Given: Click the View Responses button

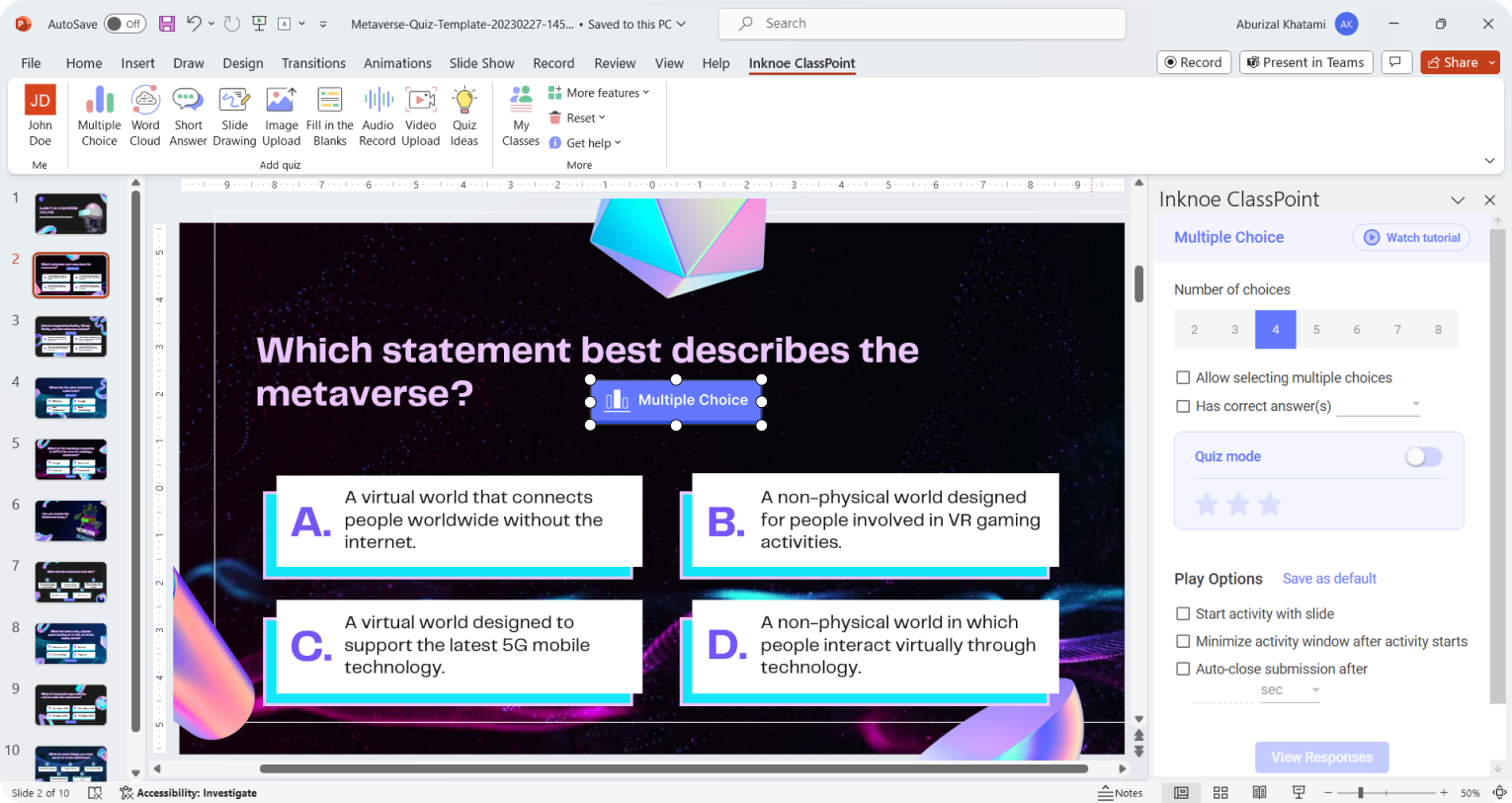Looking at the screenshot, I should pyautogui.click(x=1321, y=757).
